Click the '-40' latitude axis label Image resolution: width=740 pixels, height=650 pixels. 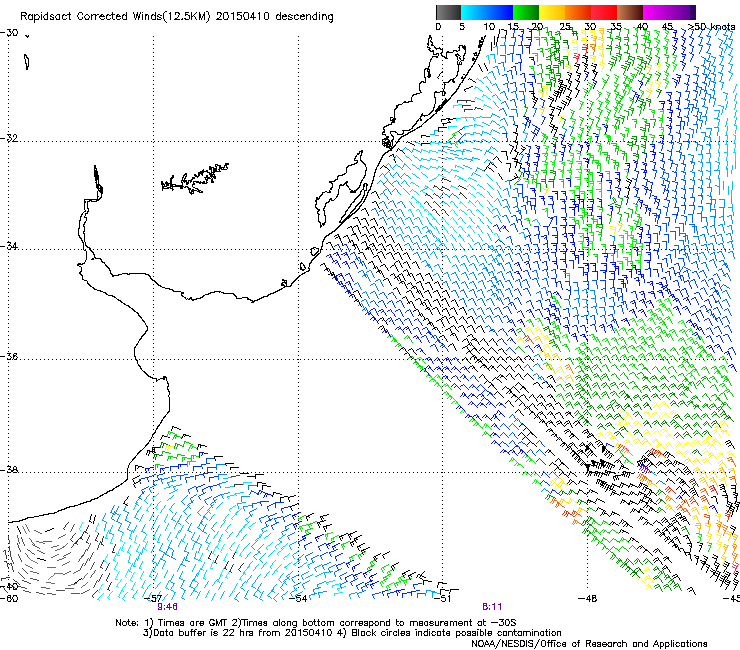(9, 587)
